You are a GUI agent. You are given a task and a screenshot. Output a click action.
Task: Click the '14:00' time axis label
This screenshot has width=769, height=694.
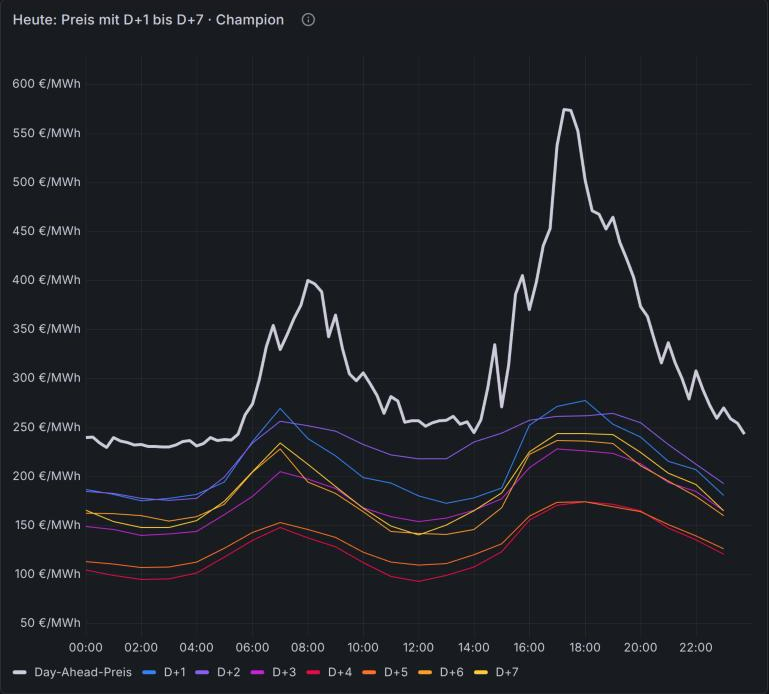coord(474,647)
